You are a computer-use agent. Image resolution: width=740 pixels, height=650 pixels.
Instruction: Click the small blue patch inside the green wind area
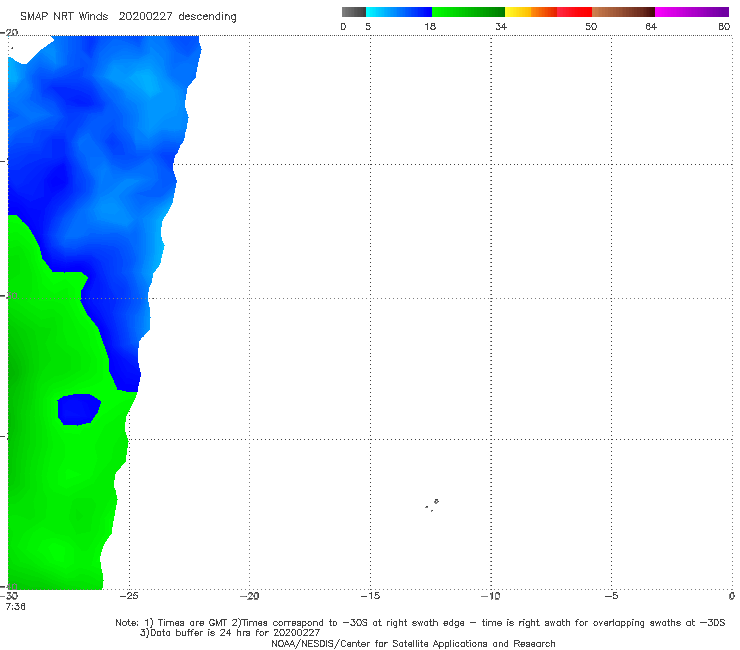79,409
